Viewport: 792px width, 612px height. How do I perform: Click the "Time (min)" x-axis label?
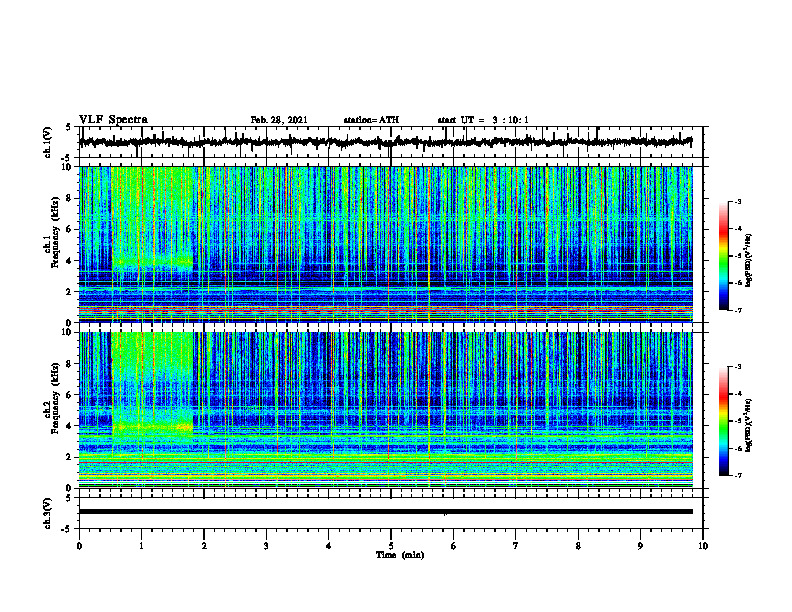pyautogui.click(x=400, y=555)
